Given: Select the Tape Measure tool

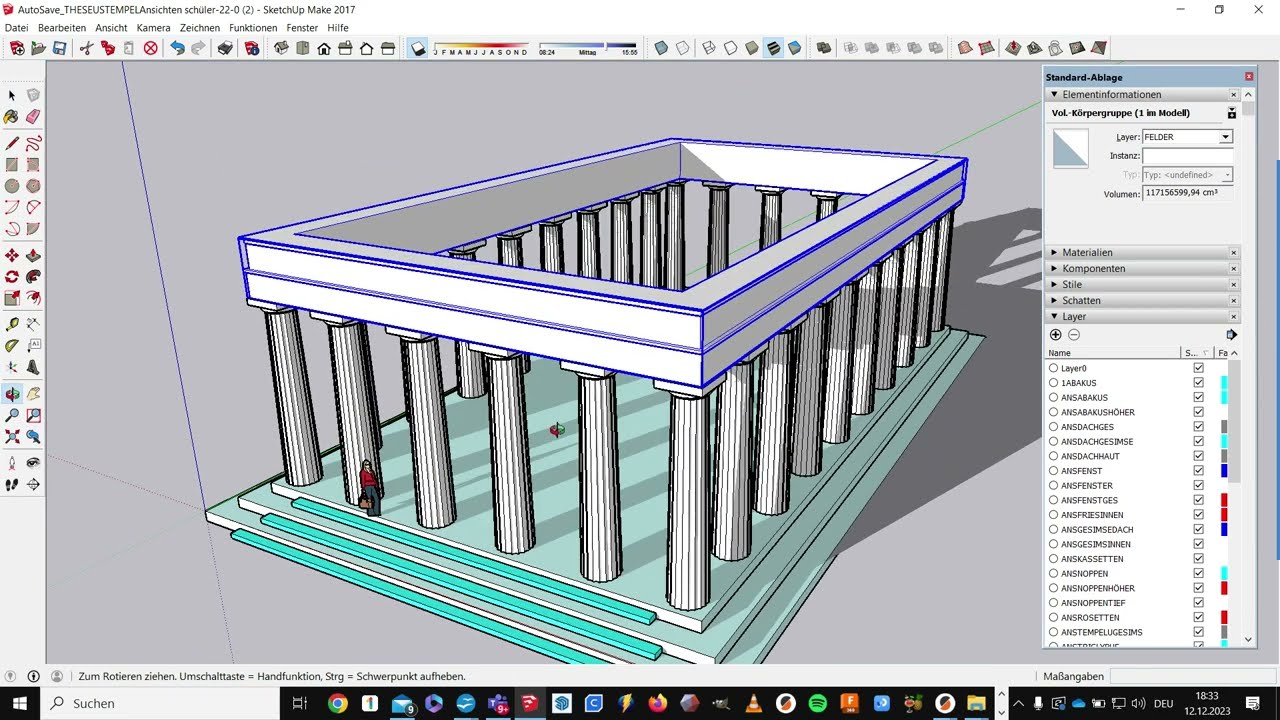Looking at the screenshot, I should (12, 324).
